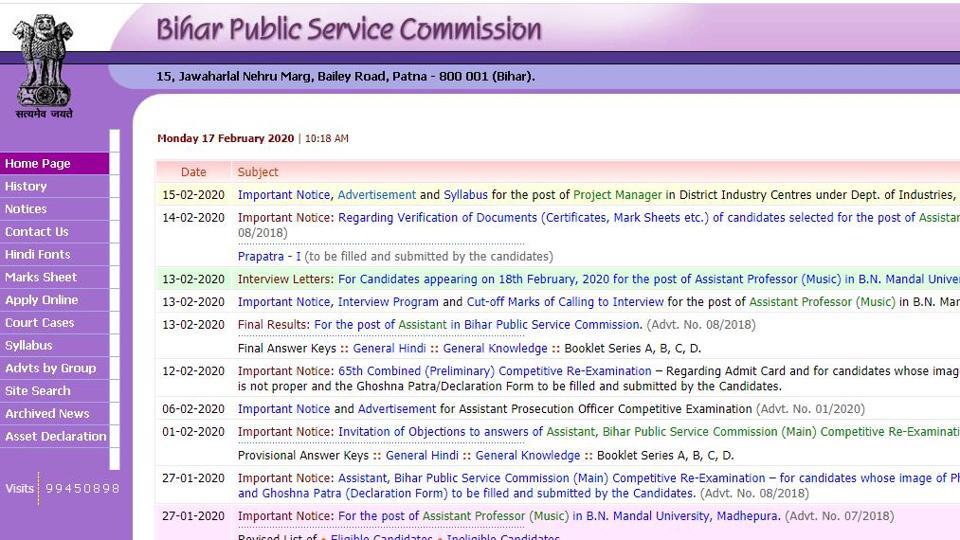Select the date 15-02-2020 cell

[x=193, y=195]
